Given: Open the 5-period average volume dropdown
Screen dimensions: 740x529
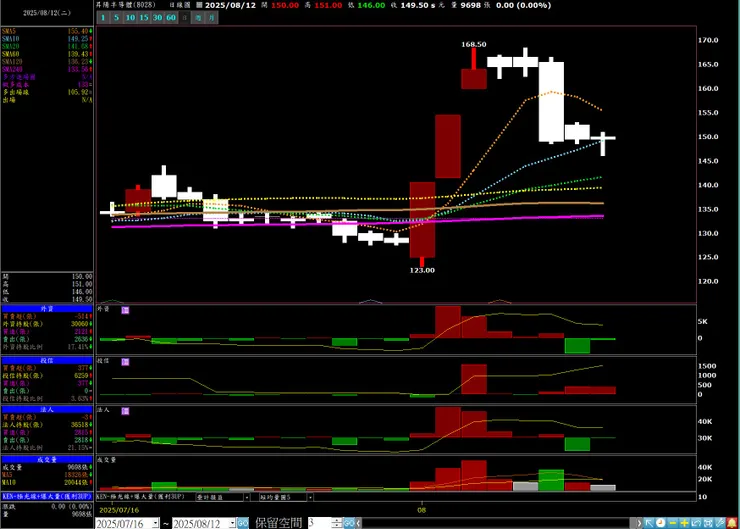Looking at the screenshot, I should tap(310, 497).
